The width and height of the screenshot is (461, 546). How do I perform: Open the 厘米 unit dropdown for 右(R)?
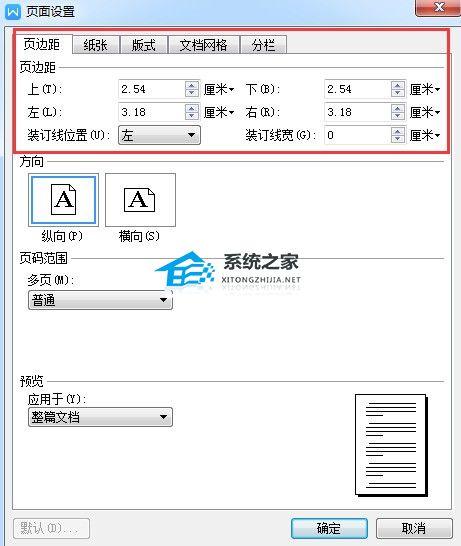[x=425, y=112]
